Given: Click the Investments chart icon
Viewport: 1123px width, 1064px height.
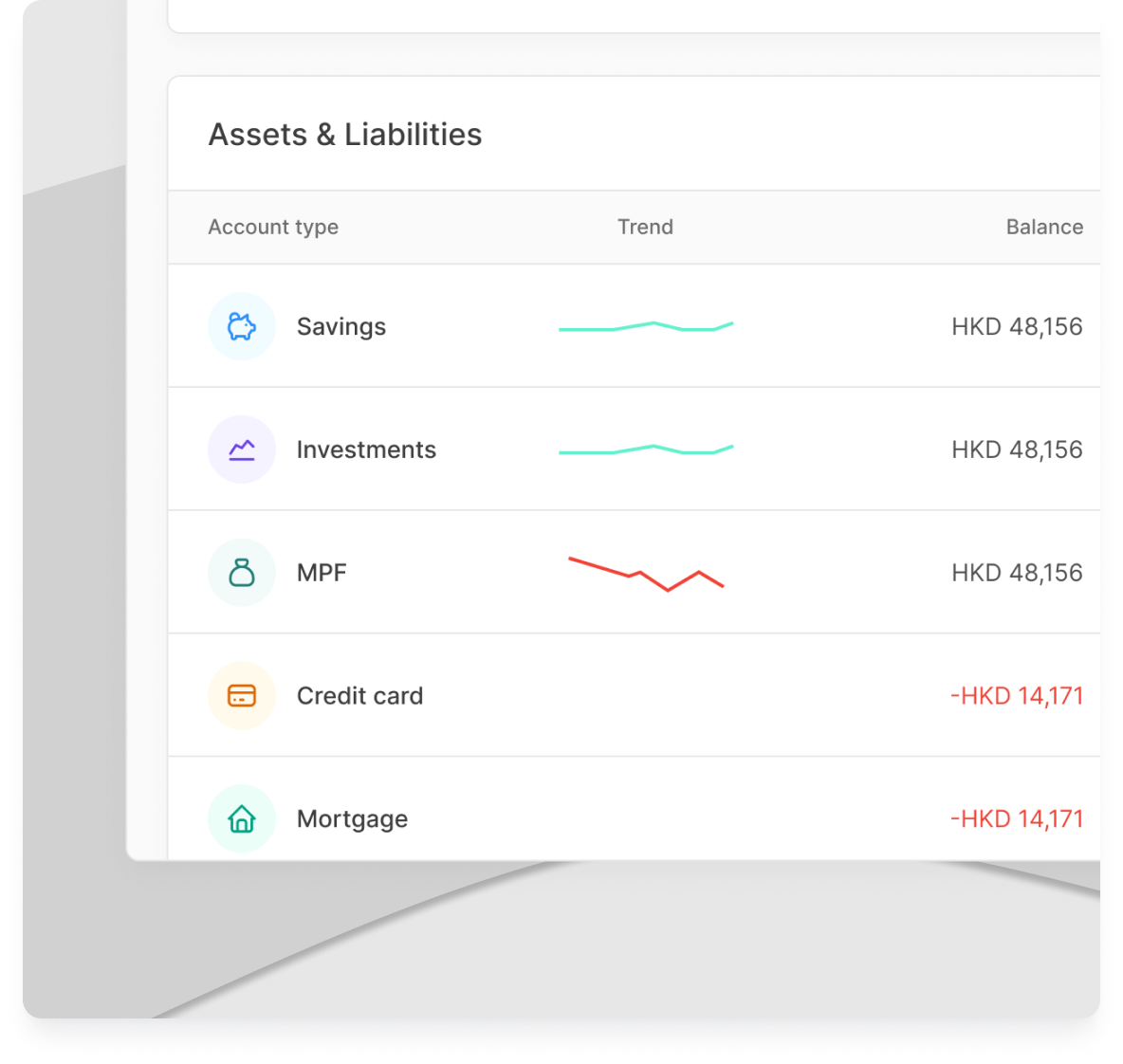Looking at the screenshot, I should click(x=242, y=449).
